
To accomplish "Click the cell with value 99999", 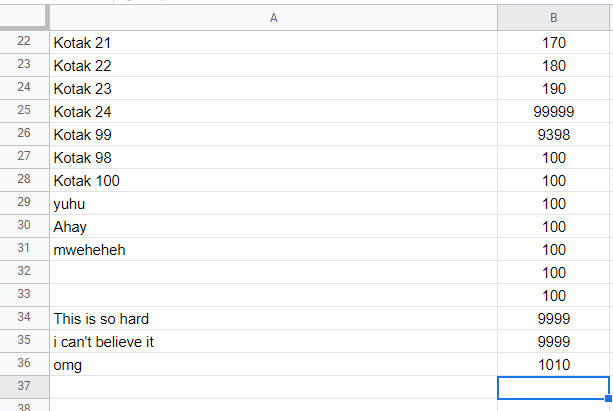I will click(x=553, y=112).
